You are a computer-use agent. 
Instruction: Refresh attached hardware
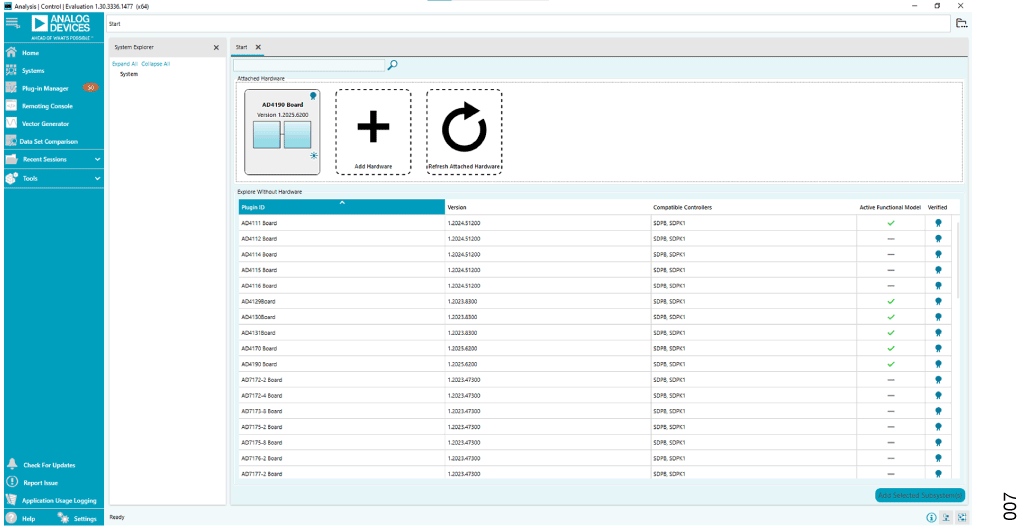(x=464, y=131)
